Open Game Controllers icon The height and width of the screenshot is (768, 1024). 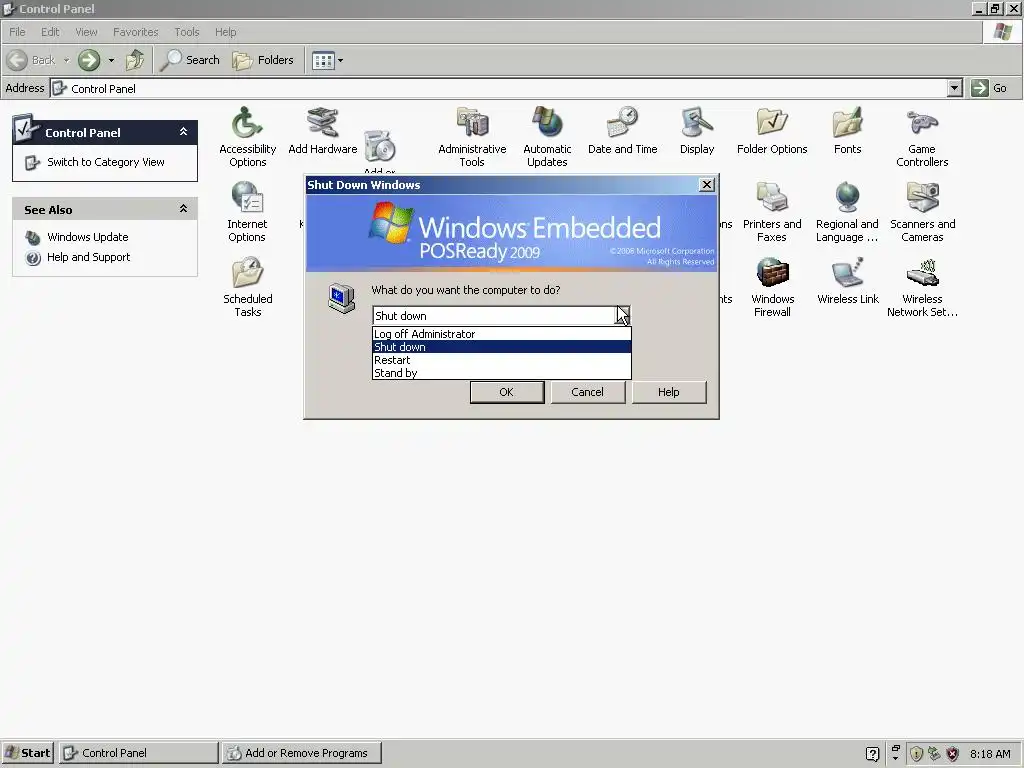coord(922,136)
